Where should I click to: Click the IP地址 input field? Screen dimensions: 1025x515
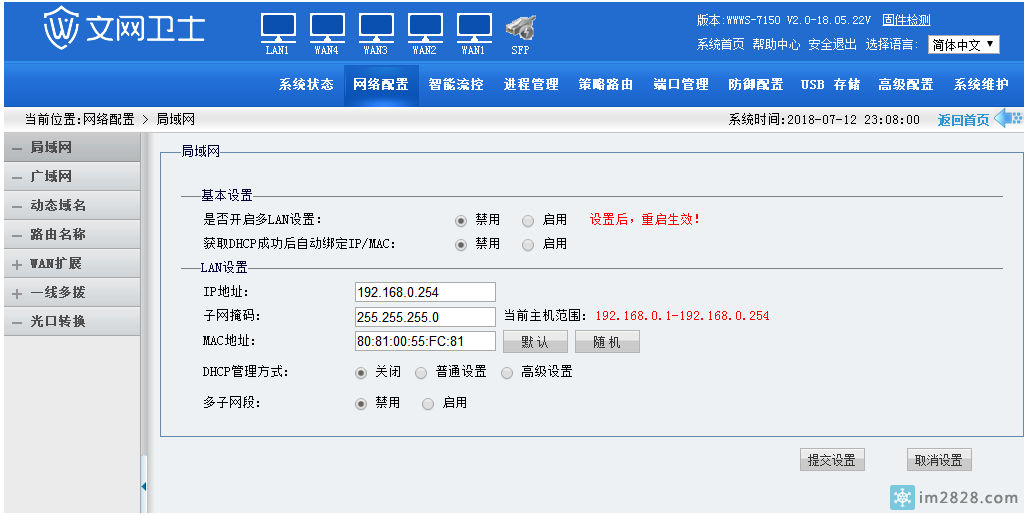tap(425, 292)
